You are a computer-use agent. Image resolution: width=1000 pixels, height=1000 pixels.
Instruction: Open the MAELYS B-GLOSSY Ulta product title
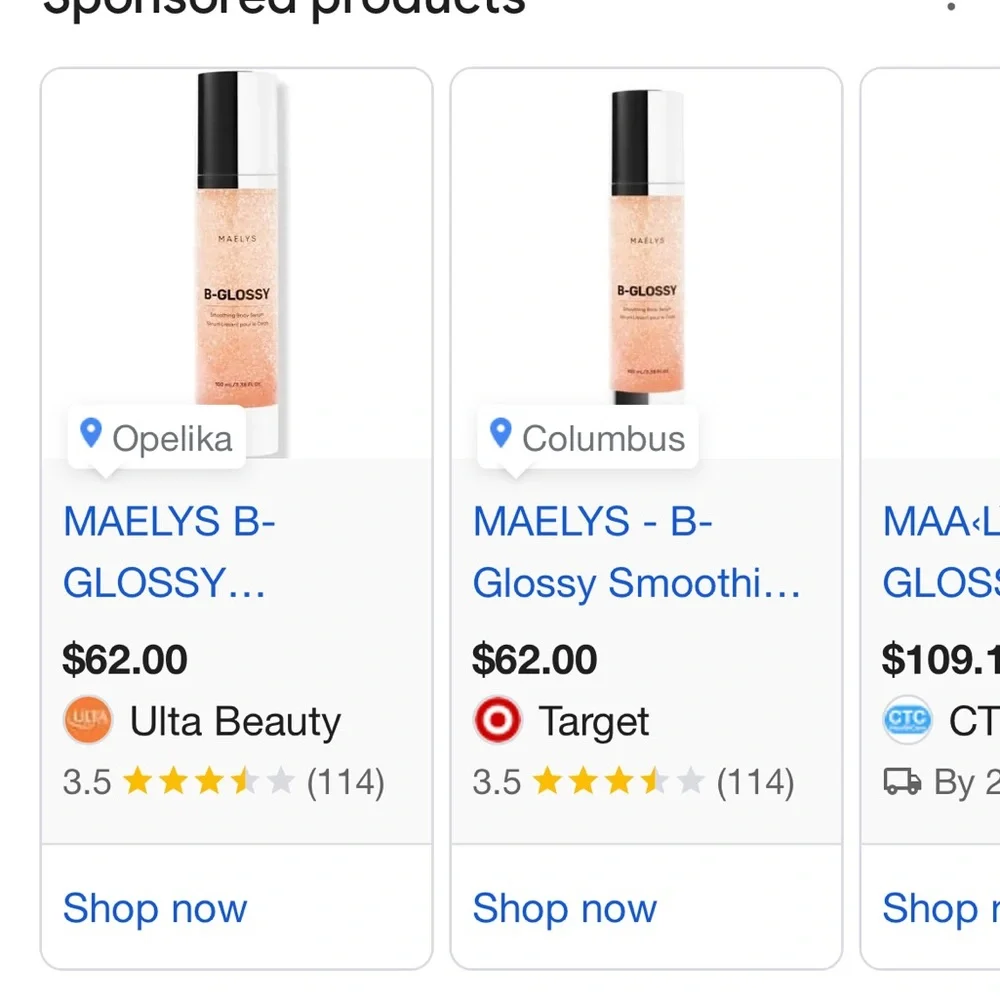point(168,552)
